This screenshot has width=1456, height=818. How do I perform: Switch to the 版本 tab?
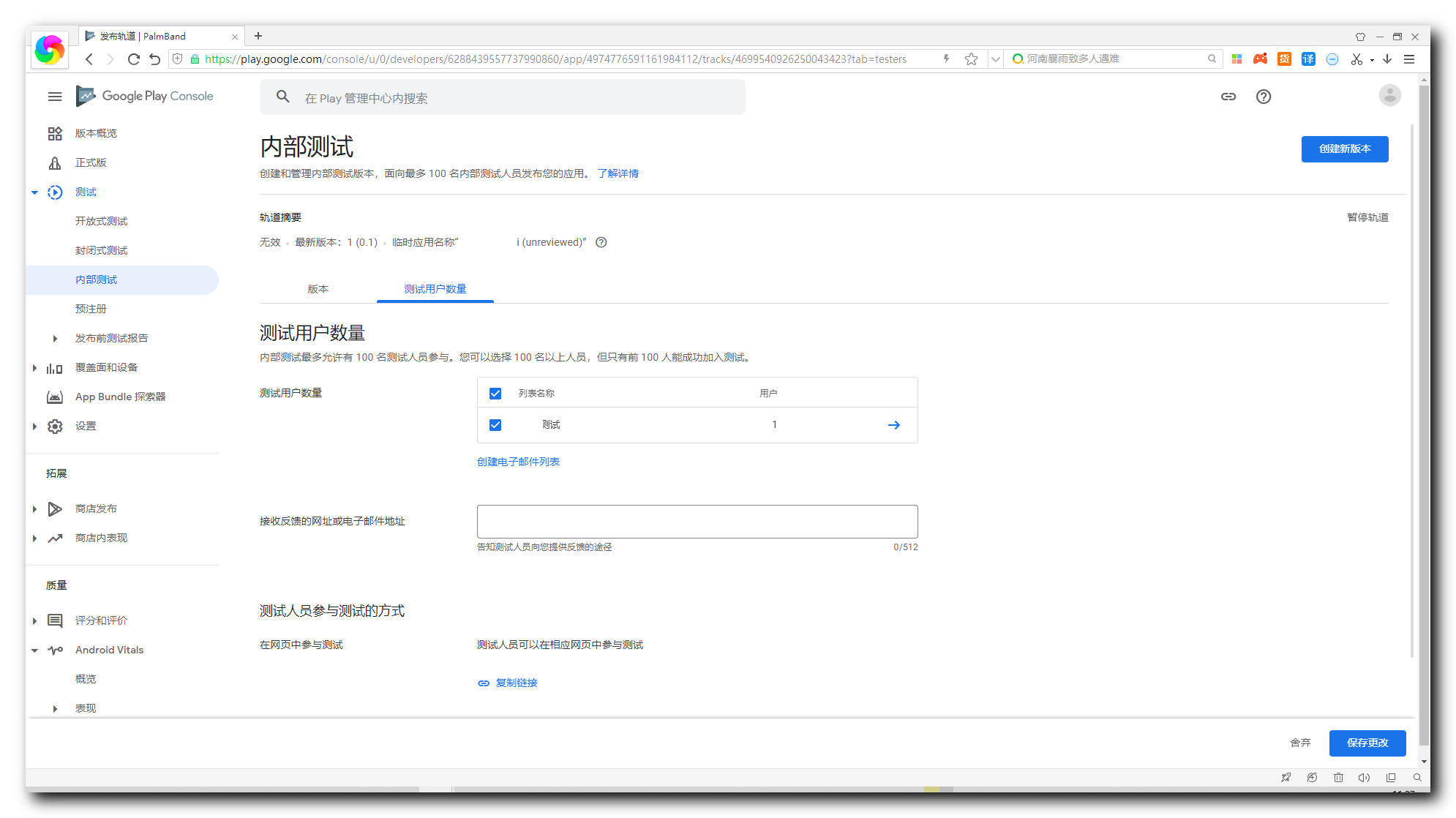click(318, 289)
